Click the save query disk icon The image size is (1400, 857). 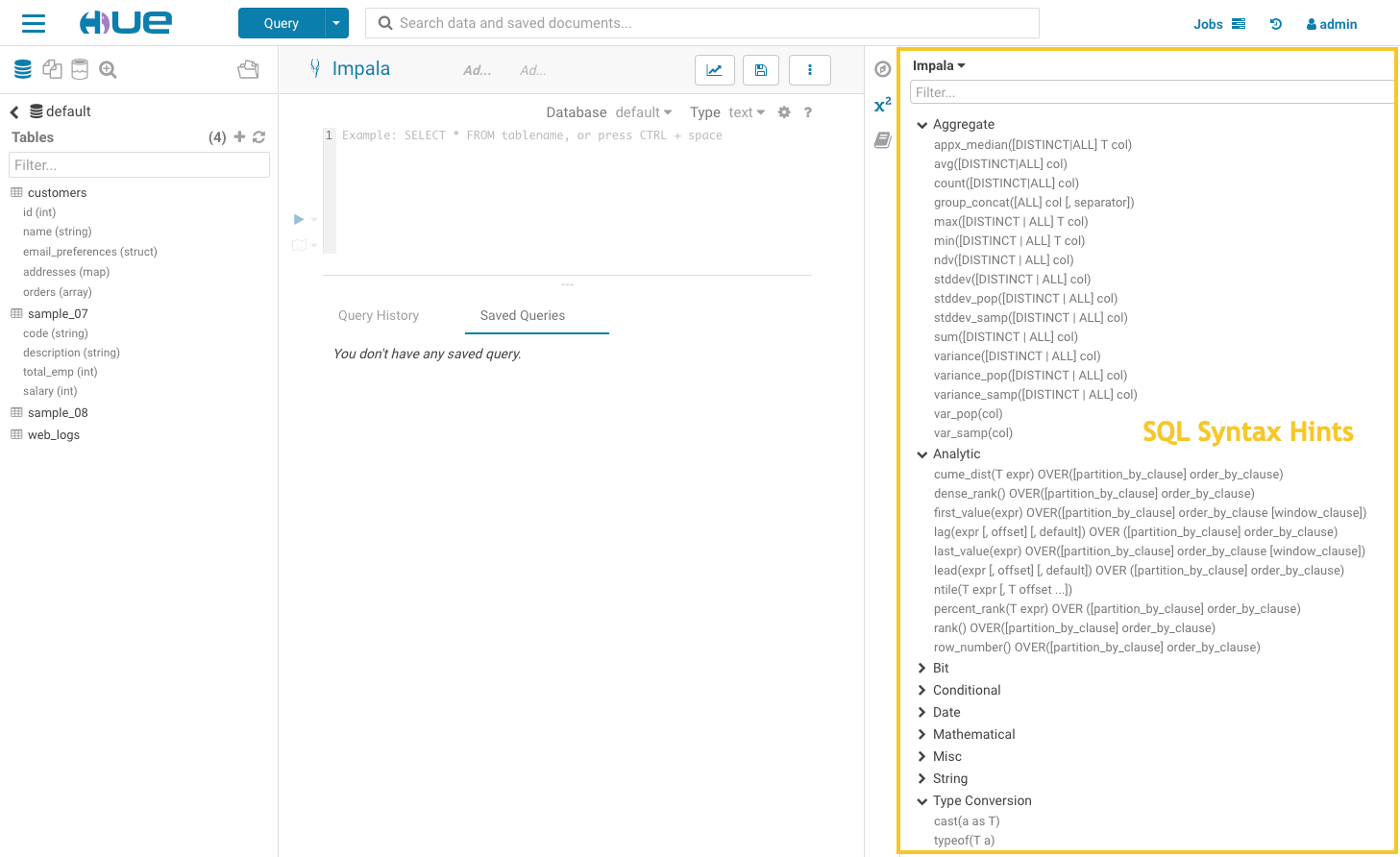tap(760, 70)
